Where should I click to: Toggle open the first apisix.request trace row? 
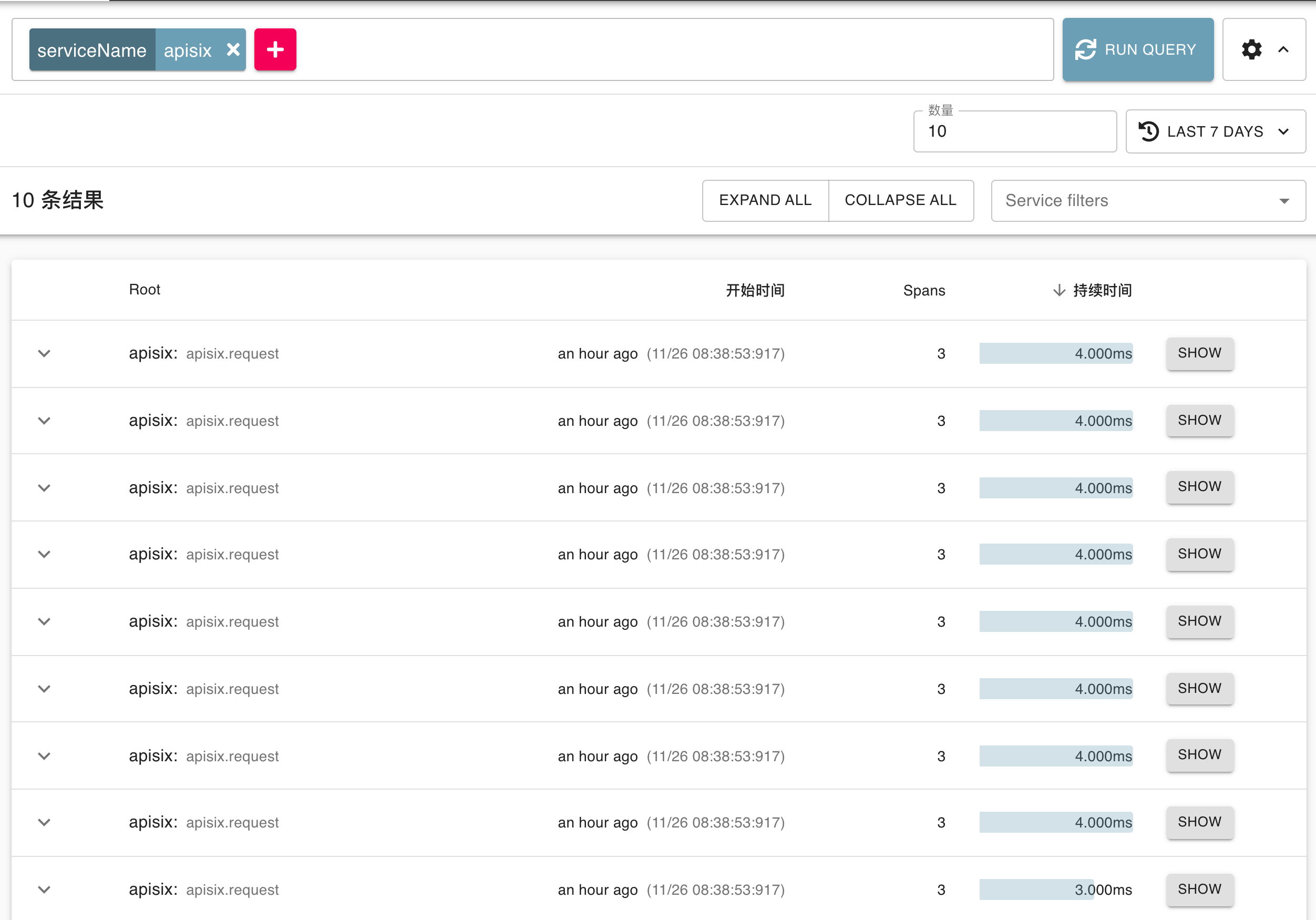point(44,353)
